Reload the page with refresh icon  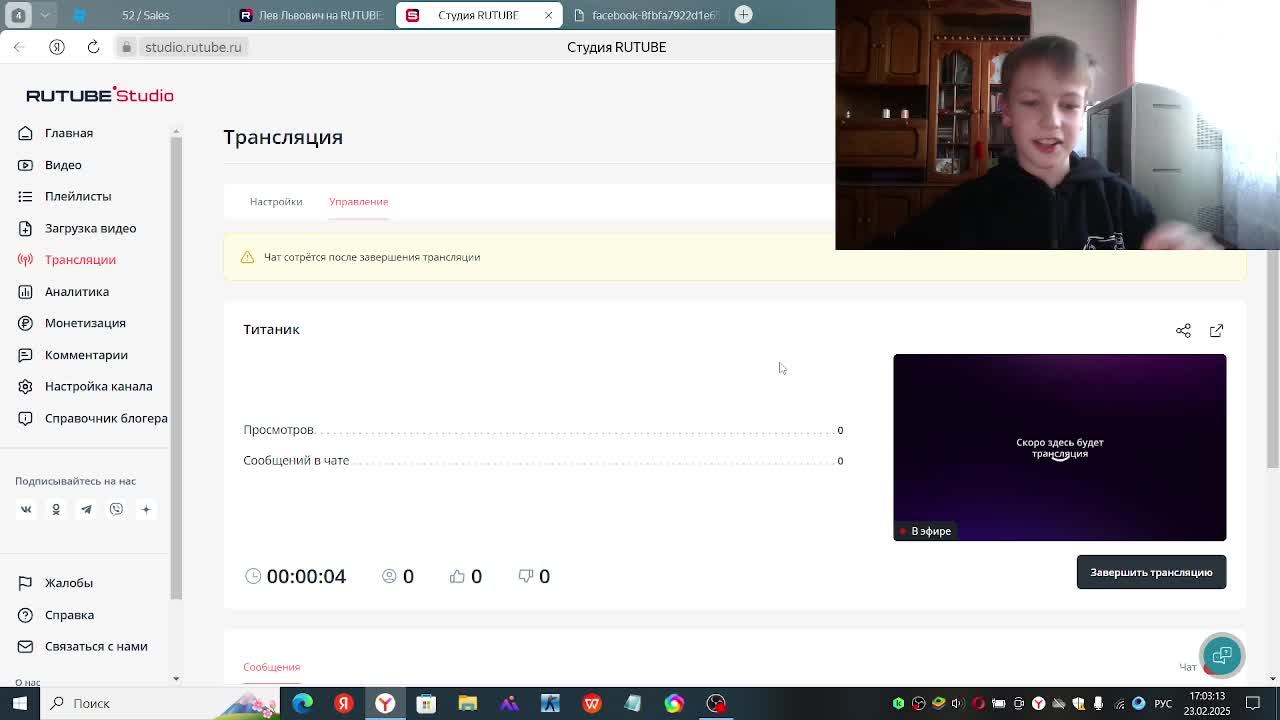coord(93,47)
